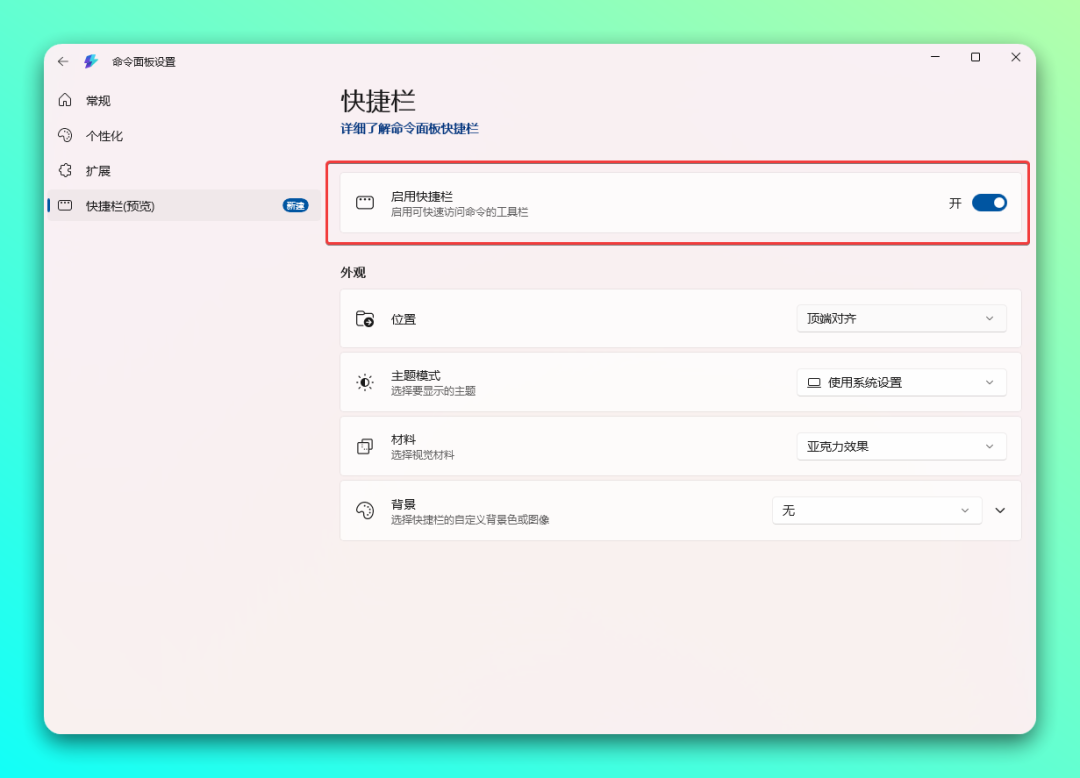Click the puzzle piece icon beside 扩展
The width and height of the screenshot is (1080, 778).
coord(65,170)
